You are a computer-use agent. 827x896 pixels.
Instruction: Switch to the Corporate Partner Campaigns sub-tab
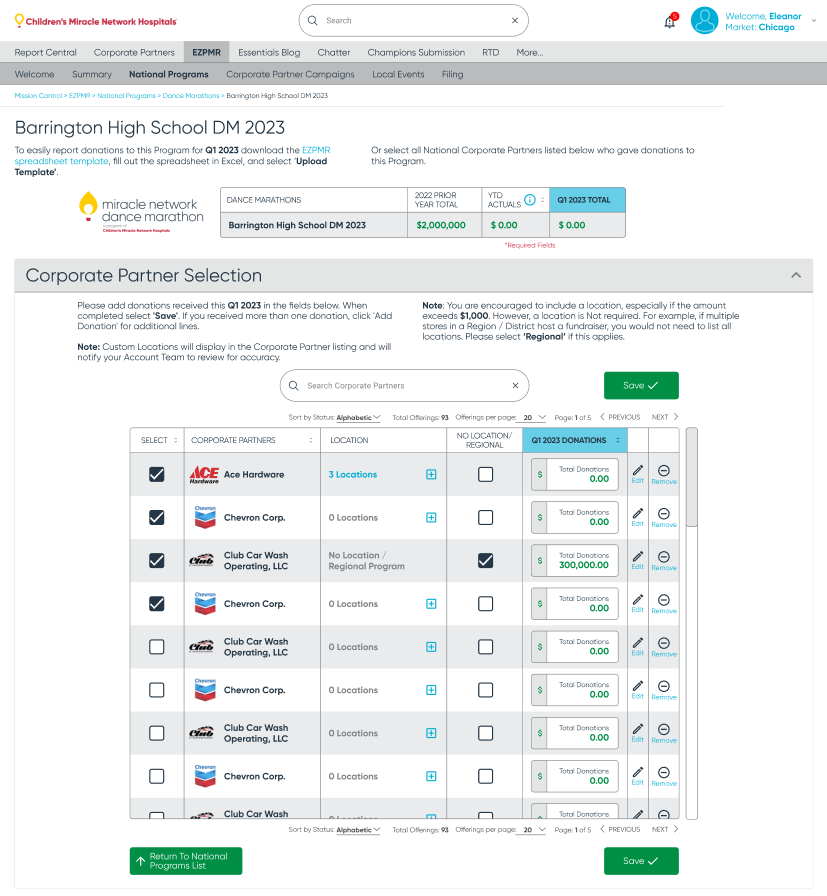pyautogui.click(x=290, y=74)
